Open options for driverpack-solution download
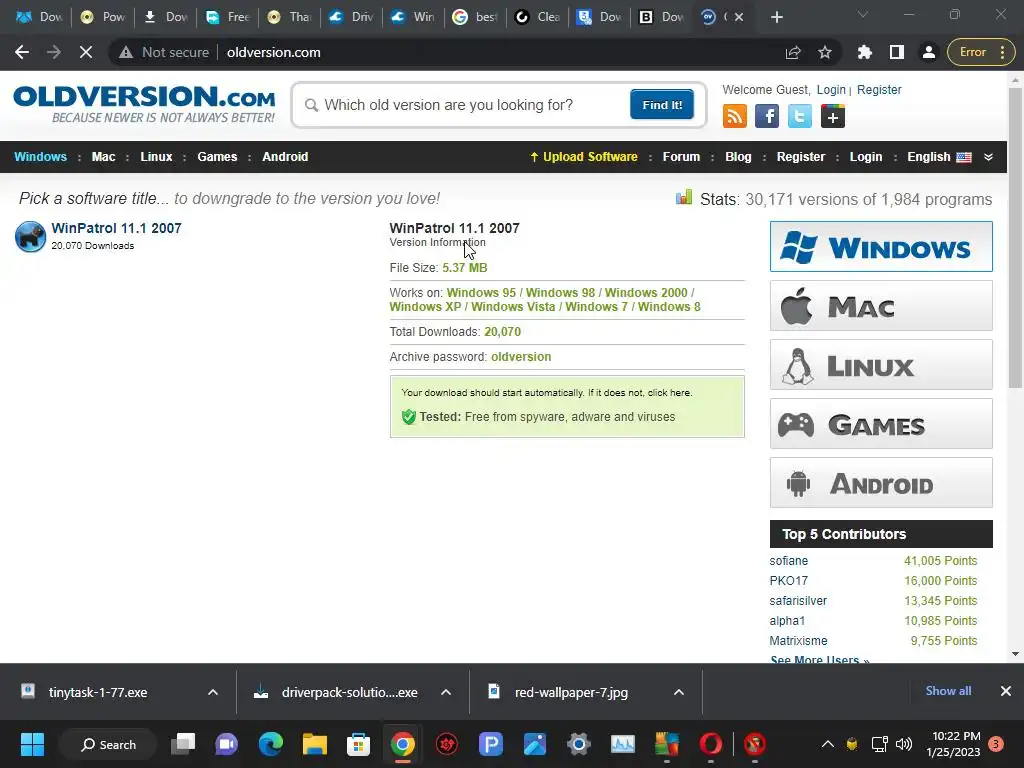Image resolution: width=1024 pixels, height=768 pixels. 446,692
